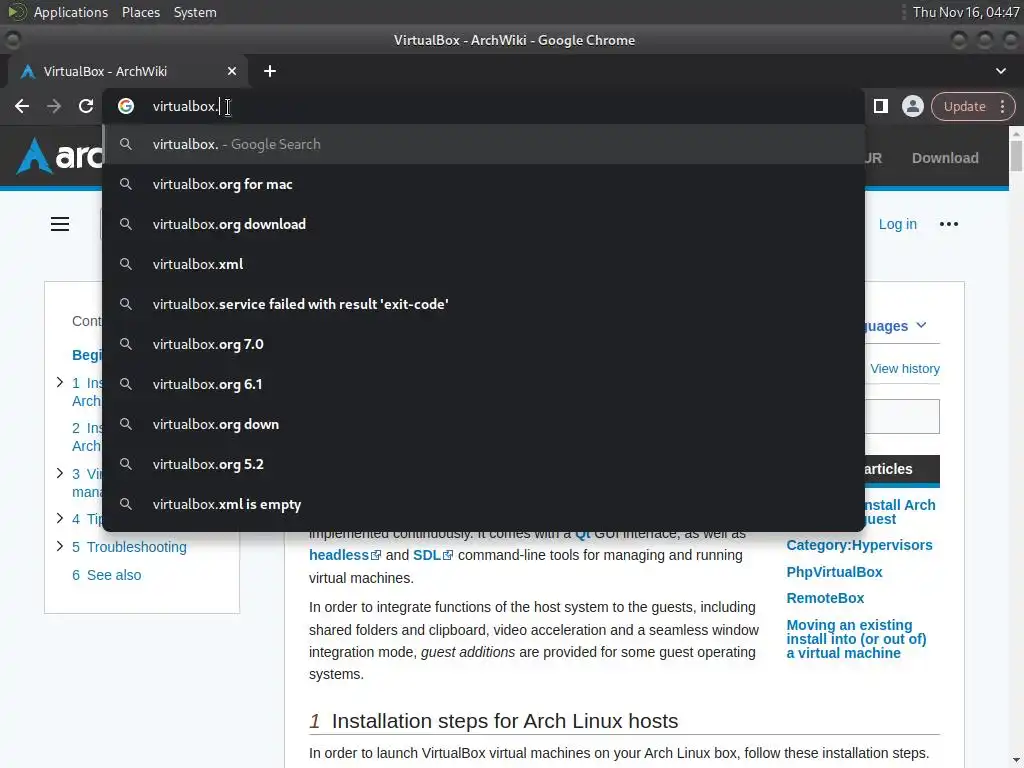This screenshot has height=768, width=1024.
Task: Click the page vertical scrollbar thumb
Action: pos(1016,155)
